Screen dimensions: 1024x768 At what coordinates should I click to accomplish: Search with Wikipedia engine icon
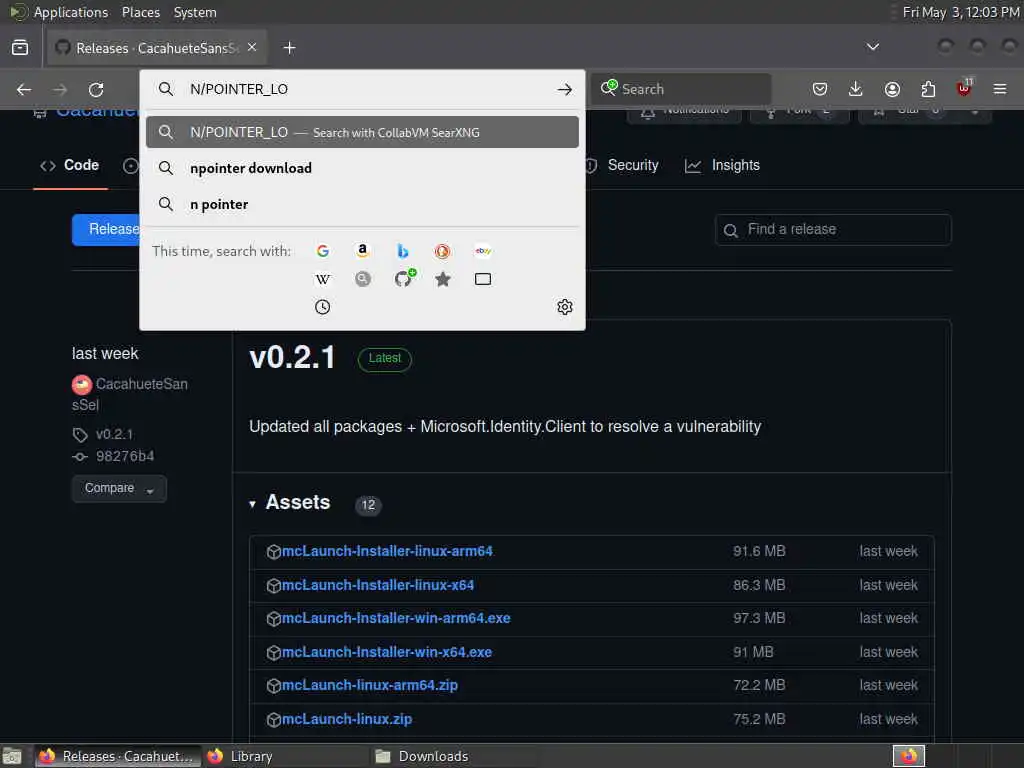[323, 280]
